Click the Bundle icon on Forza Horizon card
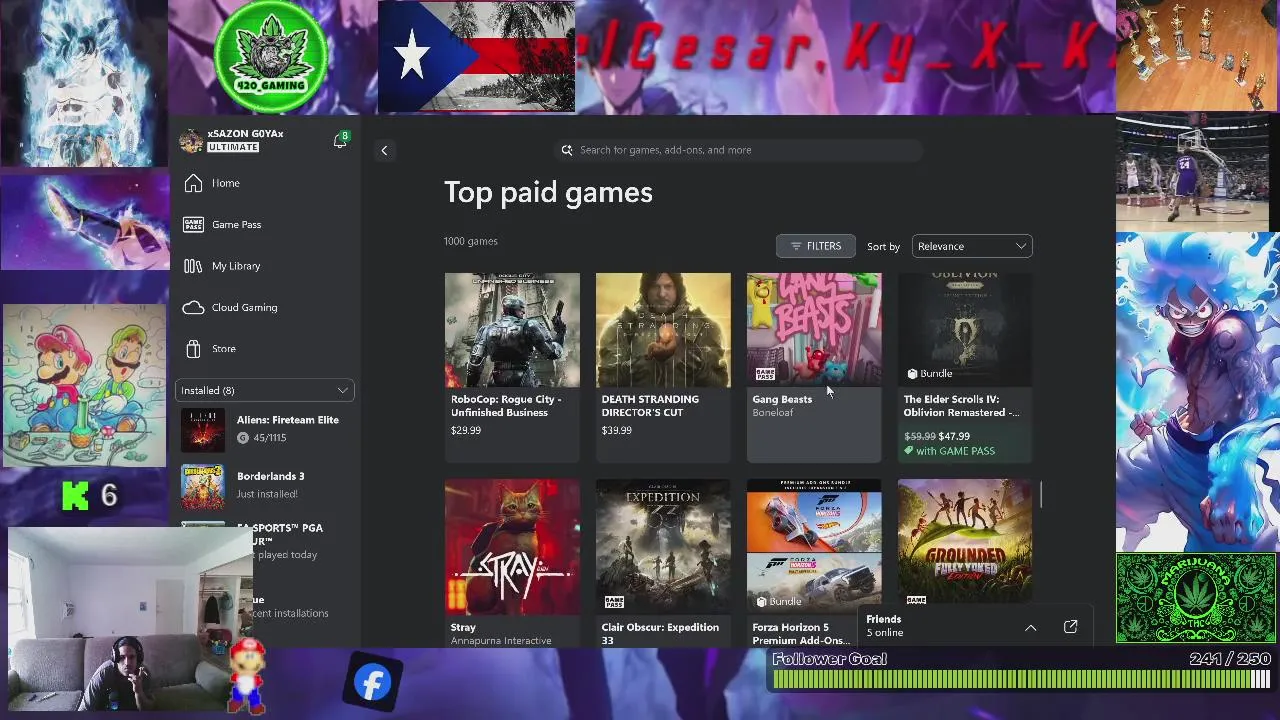1280x720 pixels. tap(761, 602)
